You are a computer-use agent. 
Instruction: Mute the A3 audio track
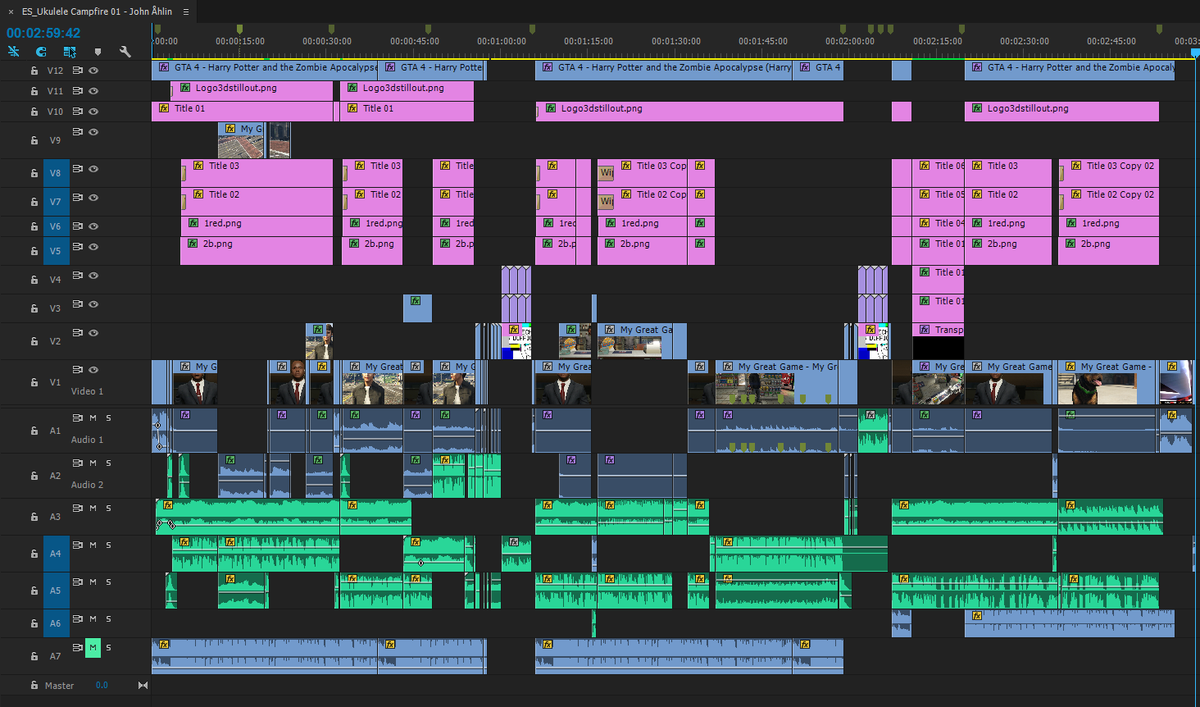click(91, 507)
